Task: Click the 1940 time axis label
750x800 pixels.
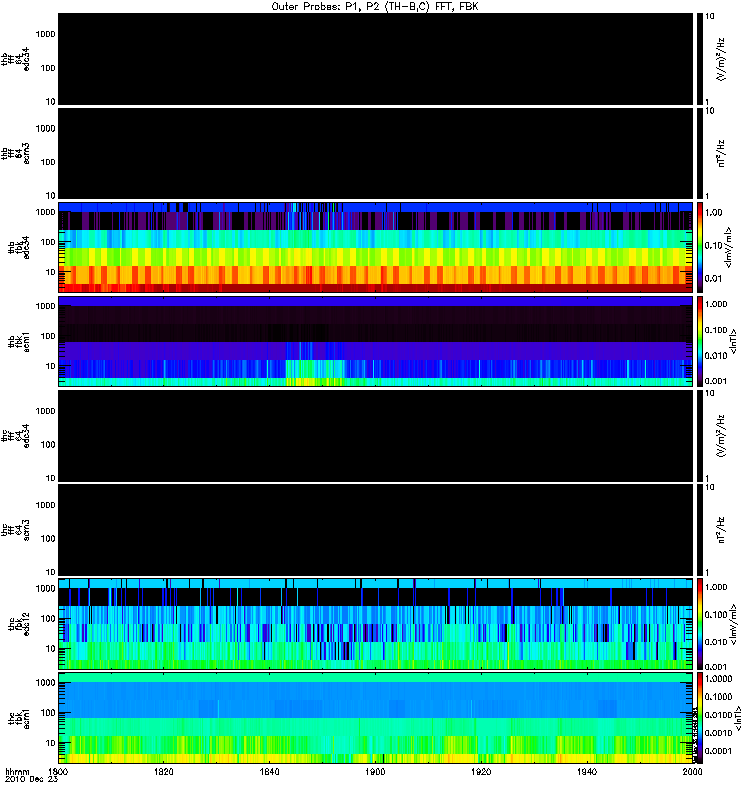Action: (587, 771)
